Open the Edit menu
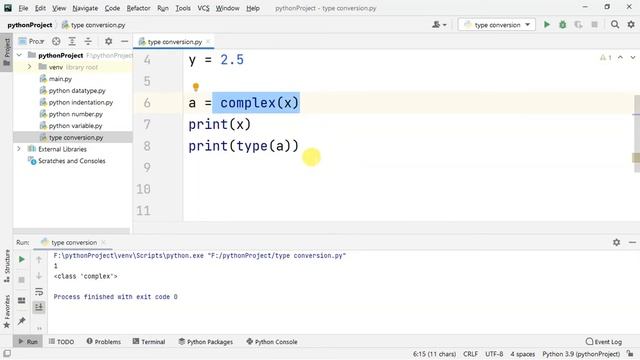640x360 pixels. 40,8
